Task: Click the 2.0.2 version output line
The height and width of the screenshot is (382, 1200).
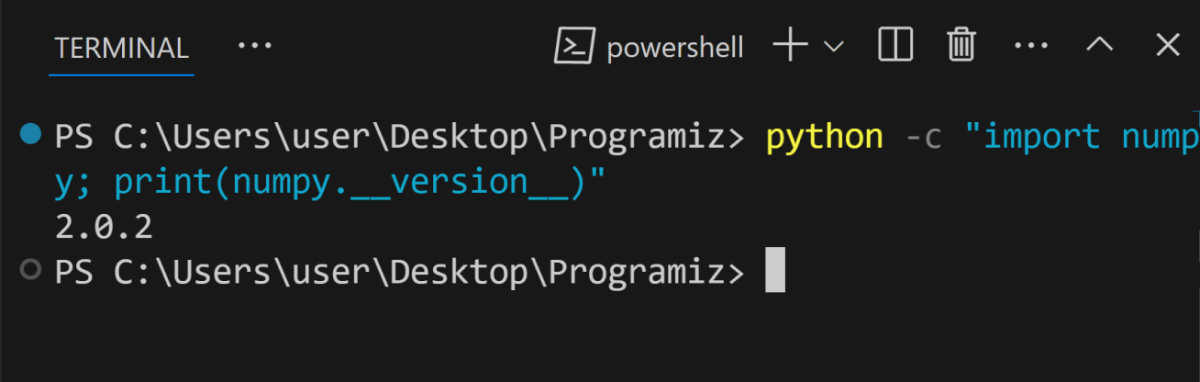Action: (104, 226)
